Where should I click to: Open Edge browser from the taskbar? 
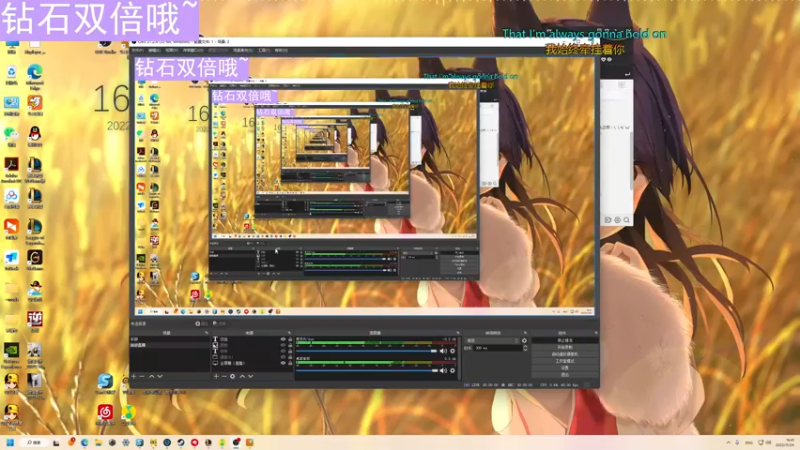[x=85, y=442]
